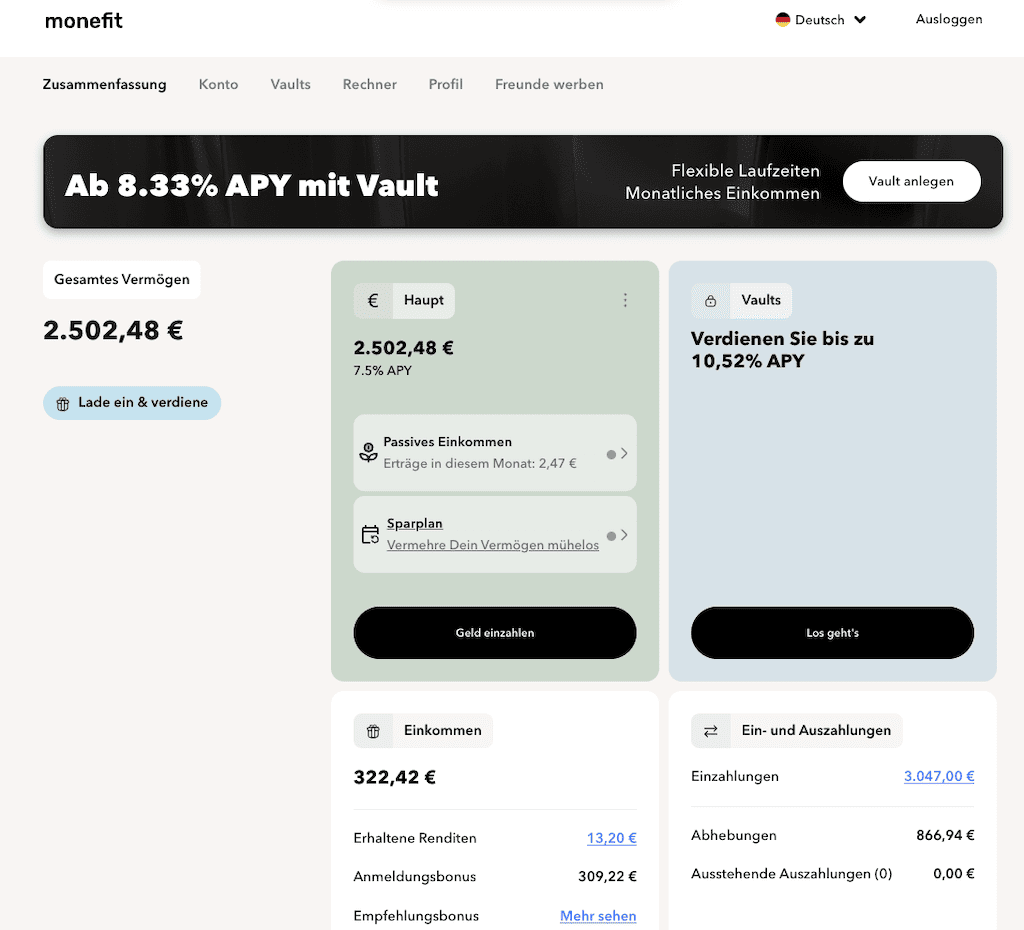This screenshot has width=1024, height=930.
Task: Log out via Ausloggen
Action: coord(948,19)
